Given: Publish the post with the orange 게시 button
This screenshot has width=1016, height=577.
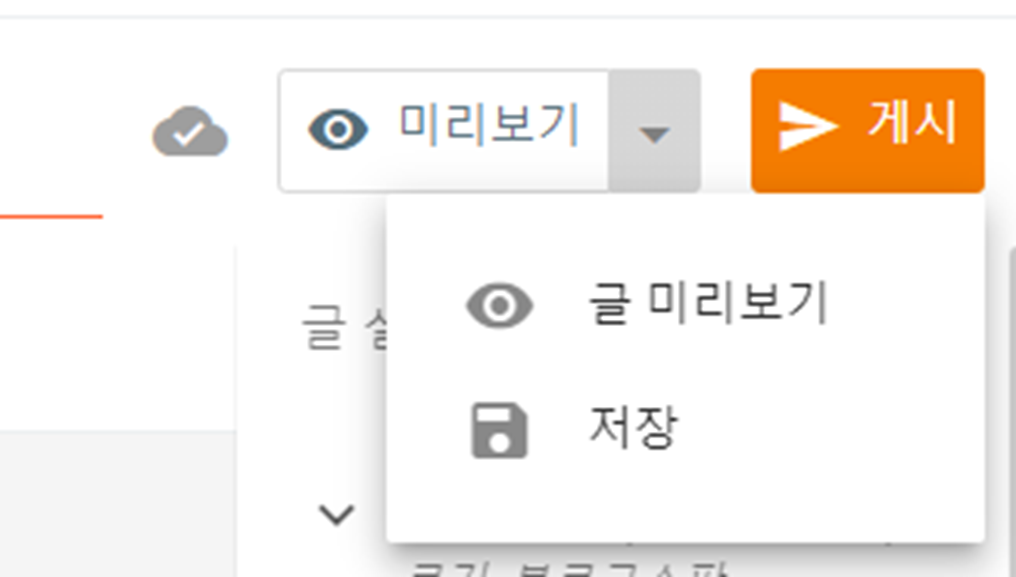Looking at the screenshot, I should point(868,130).
